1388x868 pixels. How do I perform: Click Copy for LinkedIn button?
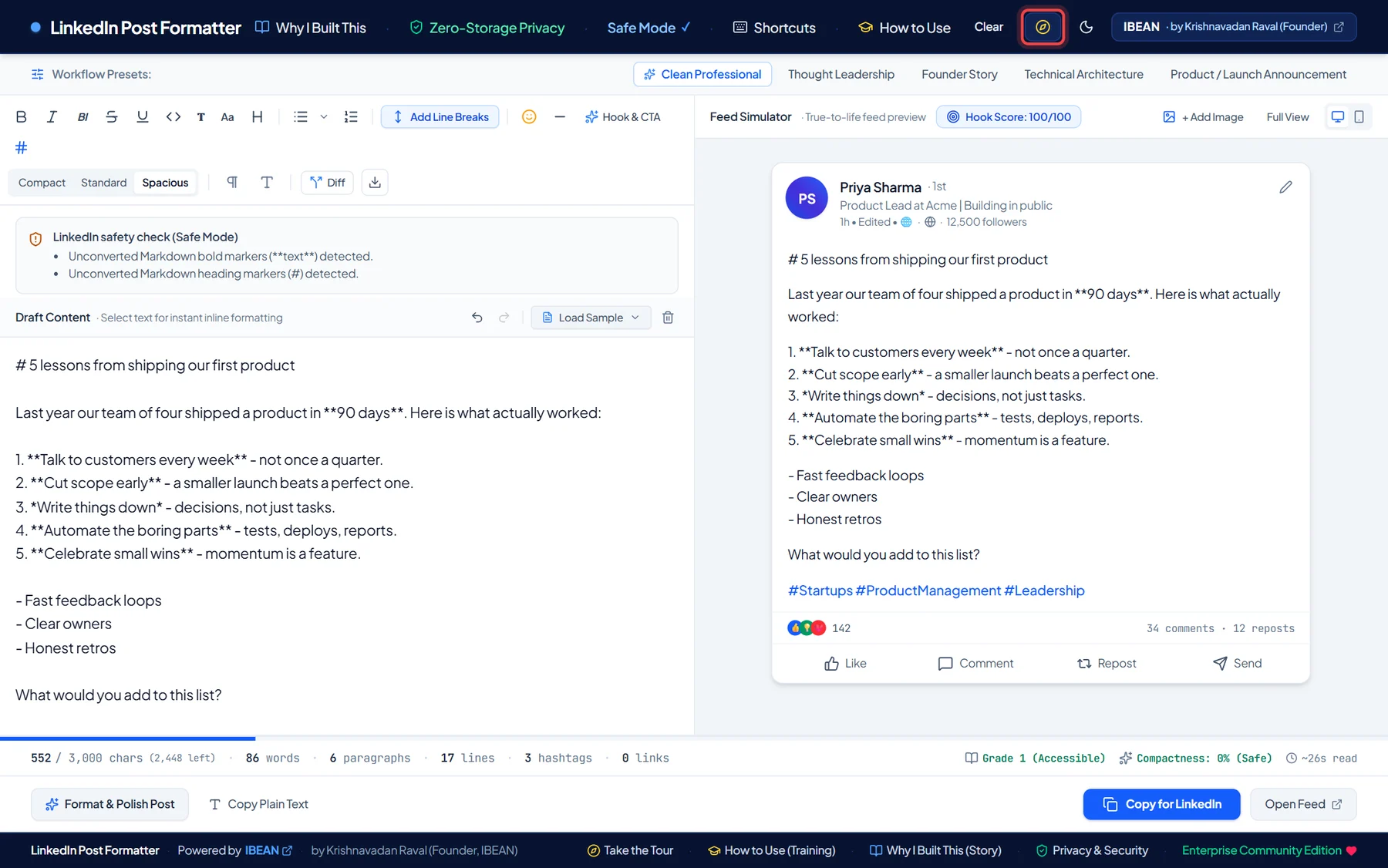(x=1161, y=804)
